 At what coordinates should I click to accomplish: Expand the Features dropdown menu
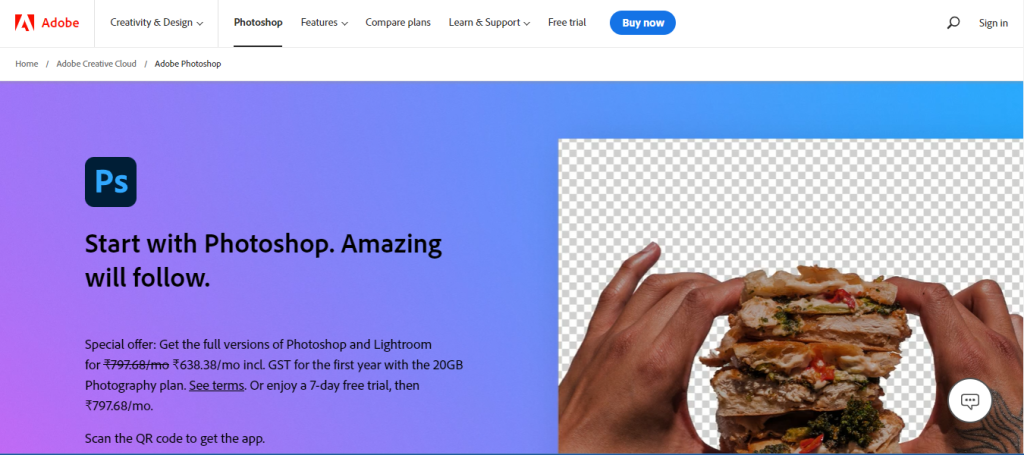click(324, 23)
